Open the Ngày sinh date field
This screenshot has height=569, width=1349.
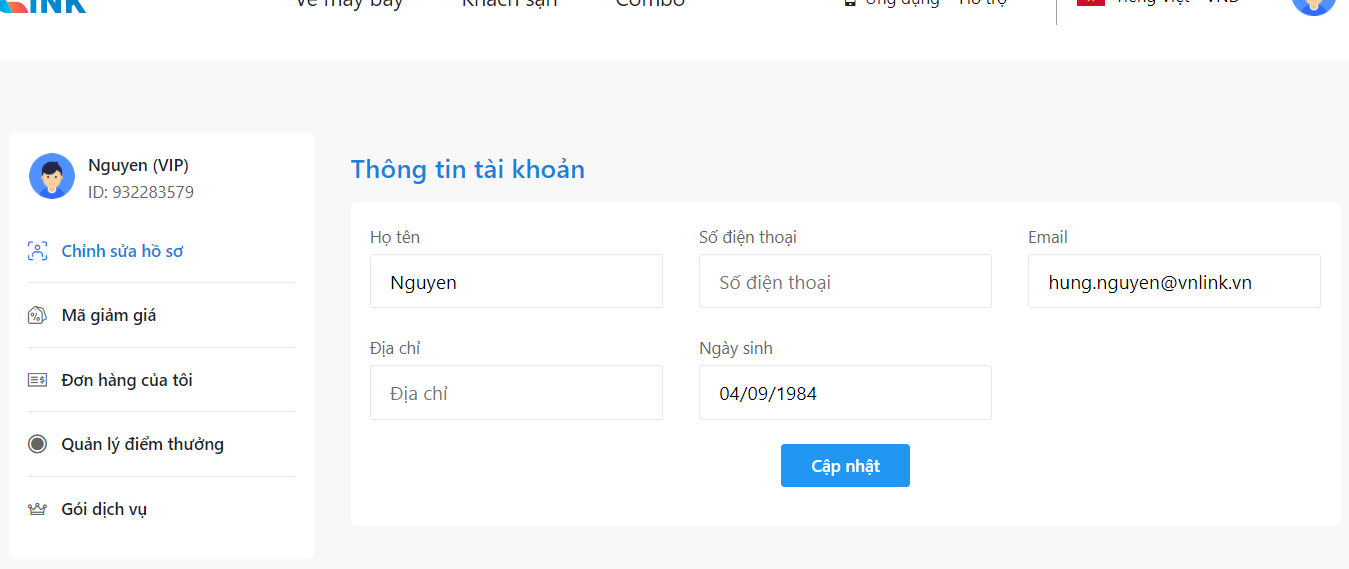pos(845,393)
